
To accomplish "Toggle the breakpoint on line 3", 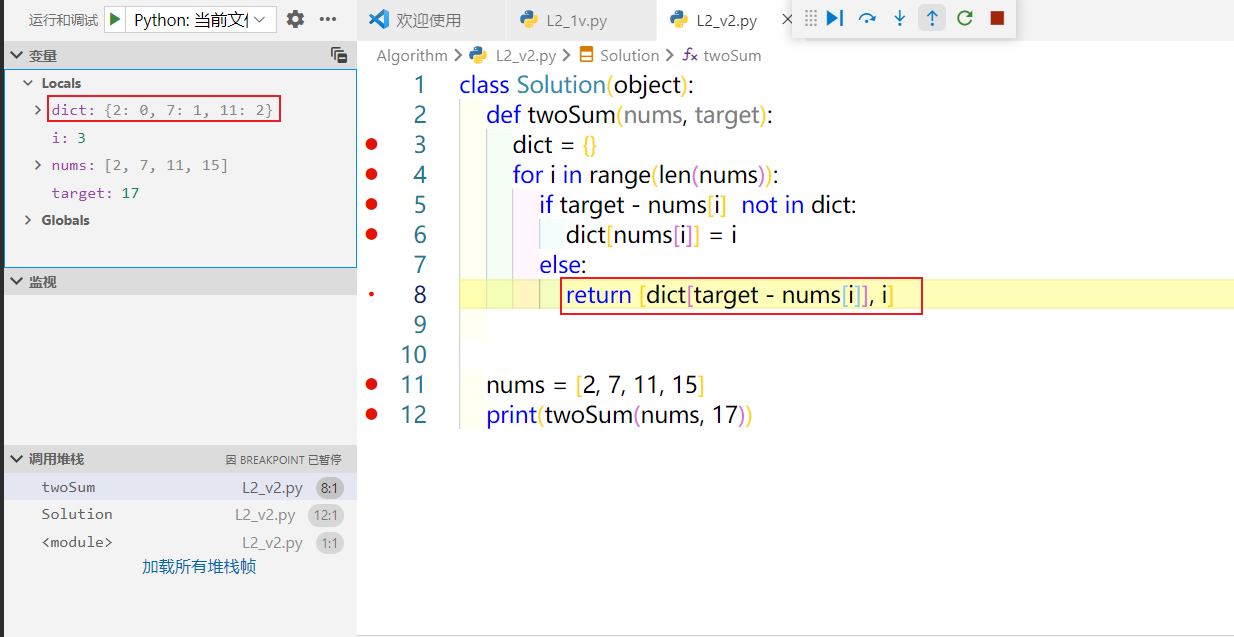I will 372,145.
